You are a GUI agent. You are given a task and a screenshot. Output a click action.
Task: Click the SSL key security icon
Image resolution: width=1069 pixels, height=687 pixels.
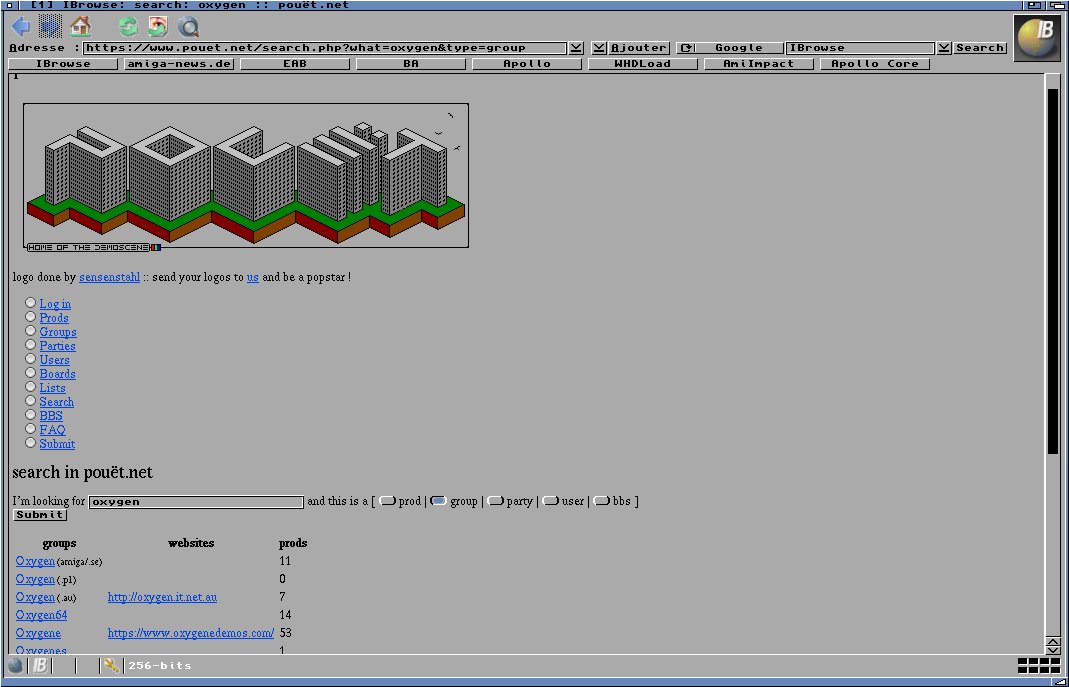click(111, 666)
